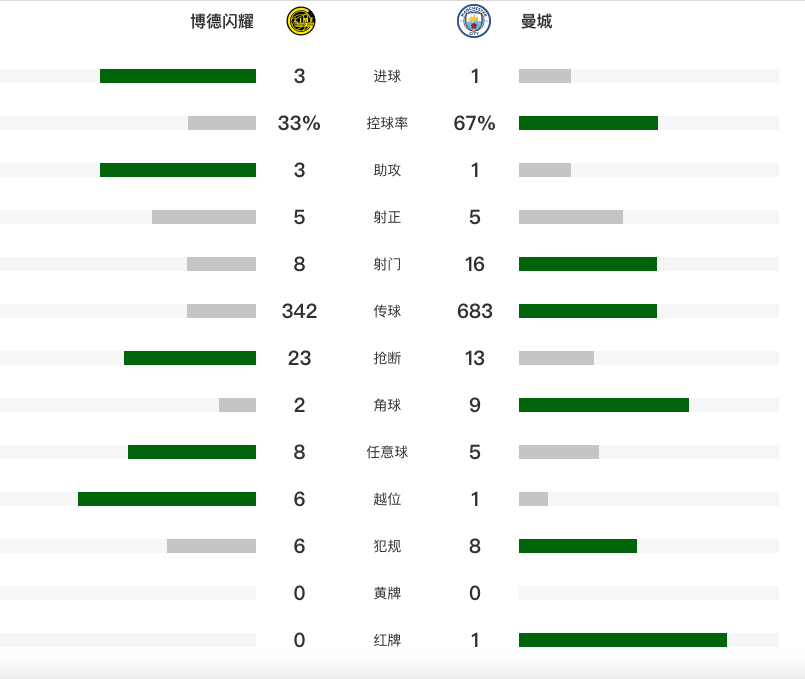805x679 pixels.
Task: Click the 传球 stat label
Action: click(x=387, y=311)
